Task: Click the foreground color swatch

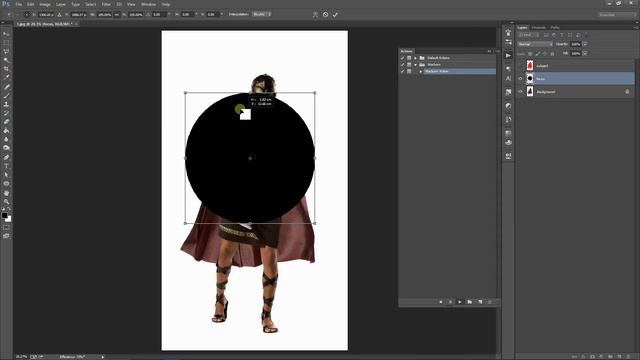Action: 4,215
